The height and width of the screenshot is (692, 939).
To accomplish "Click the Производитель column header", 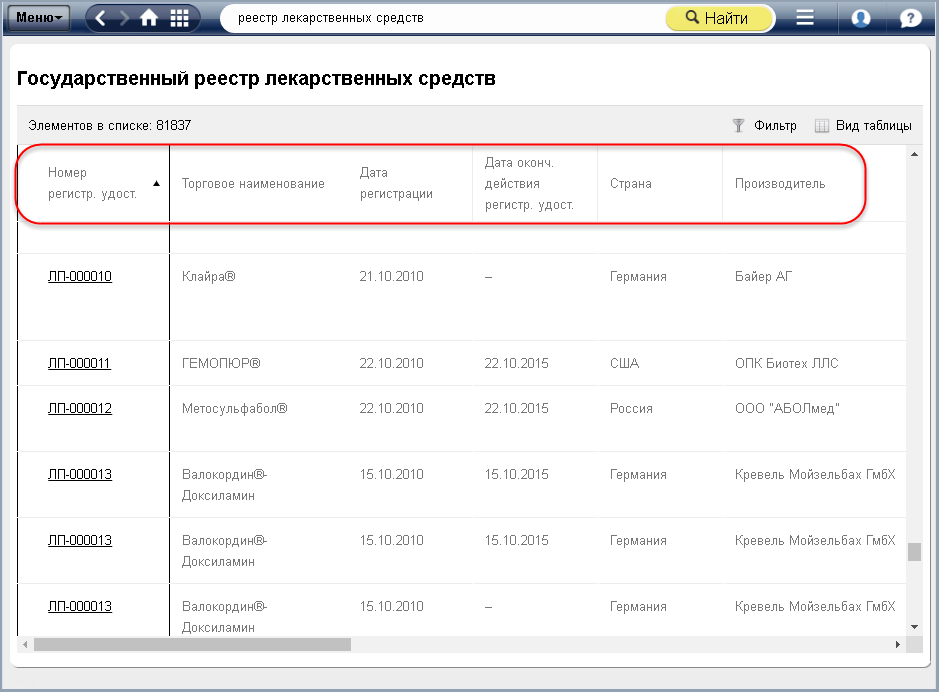I will (x=780, y=184).
